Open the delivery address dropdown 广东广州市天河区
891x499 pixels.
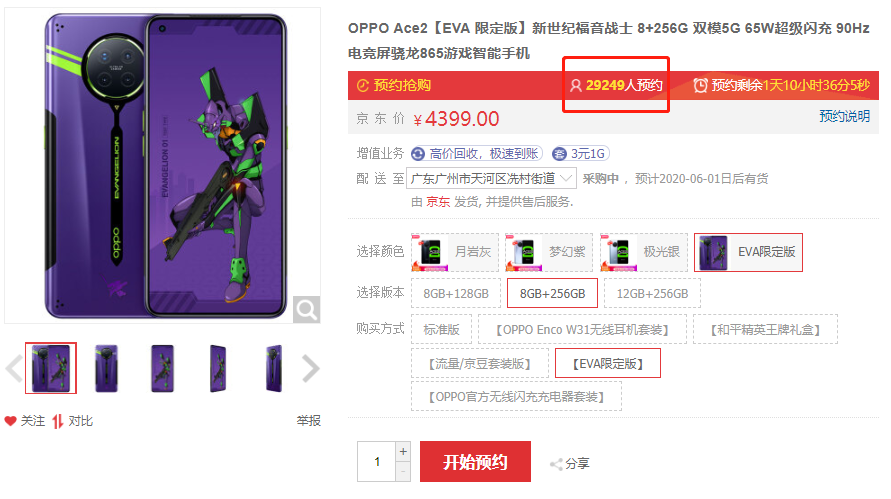tap(492, 178)
